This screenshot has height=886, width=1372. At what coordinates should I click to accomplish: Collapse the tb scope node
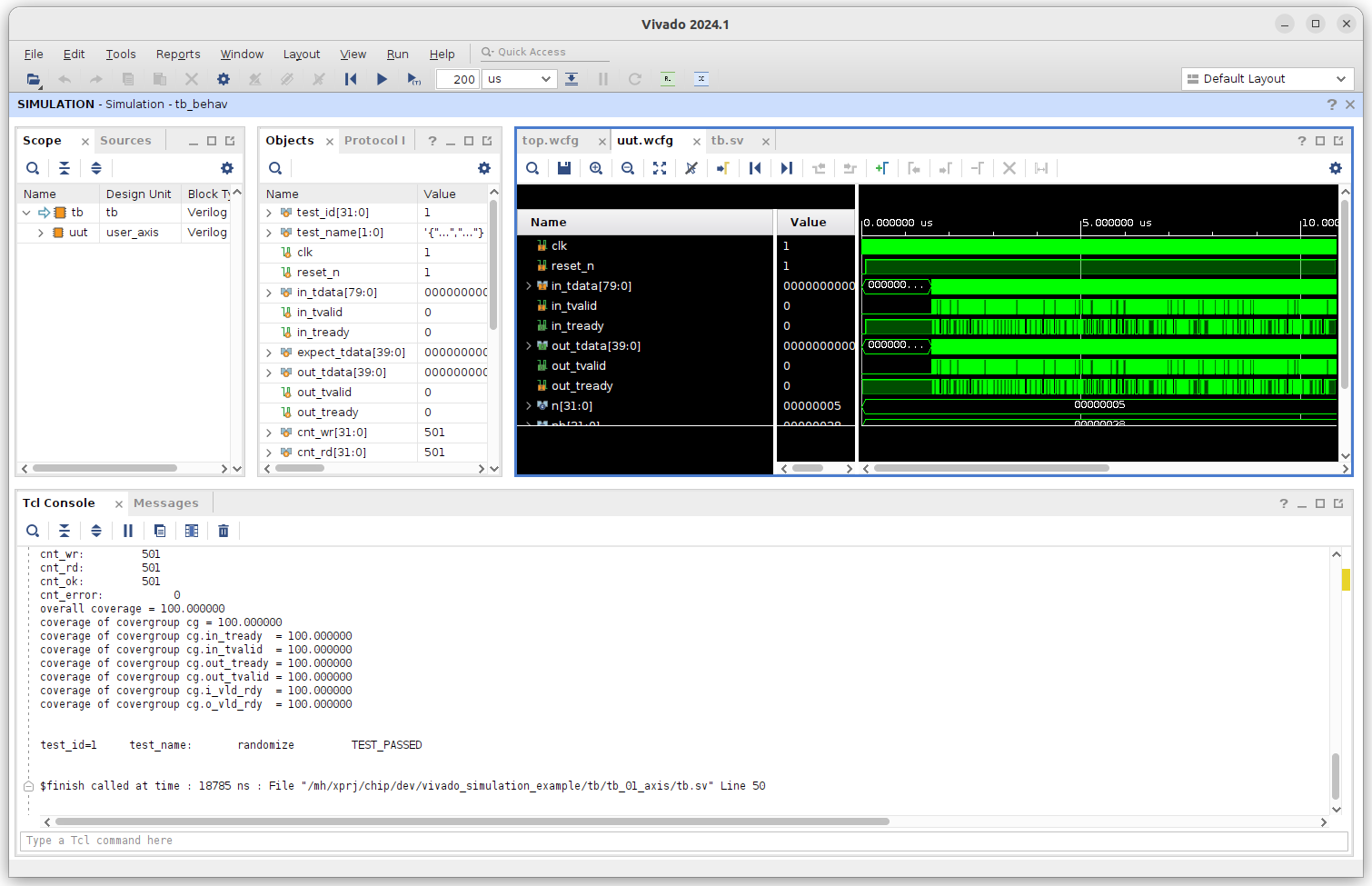[26, 213]
